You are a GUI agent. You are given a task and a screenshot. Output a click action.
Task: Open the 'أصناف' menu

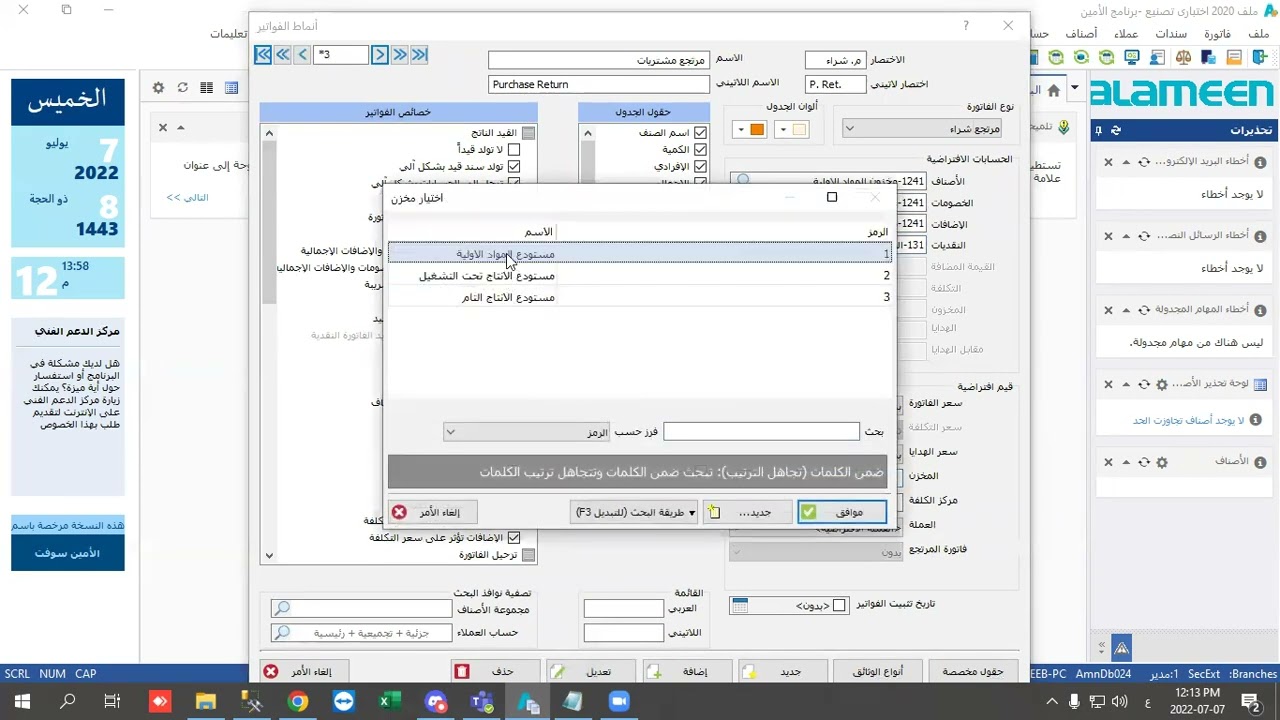point(1081,33)
